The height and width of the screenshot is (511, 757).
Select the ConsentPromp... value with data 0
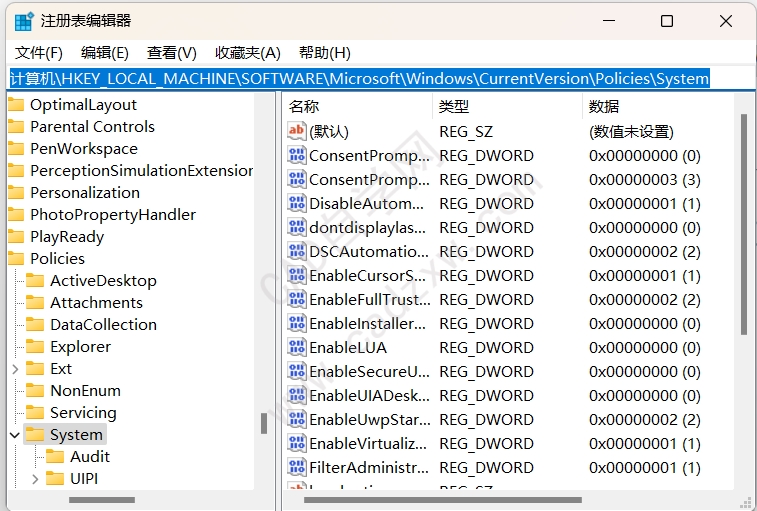pyautogui.click(x=369, y=156)
